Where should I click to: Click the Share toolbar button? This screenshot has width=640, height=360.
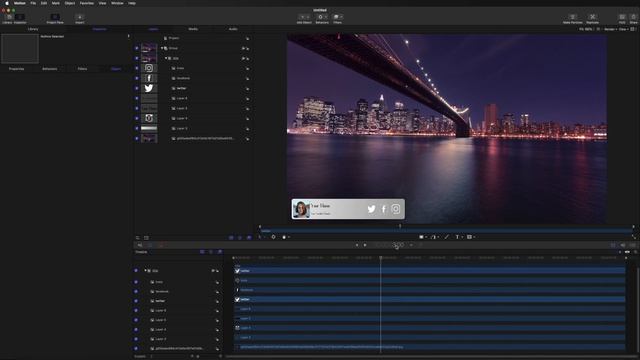pos(633,18)
